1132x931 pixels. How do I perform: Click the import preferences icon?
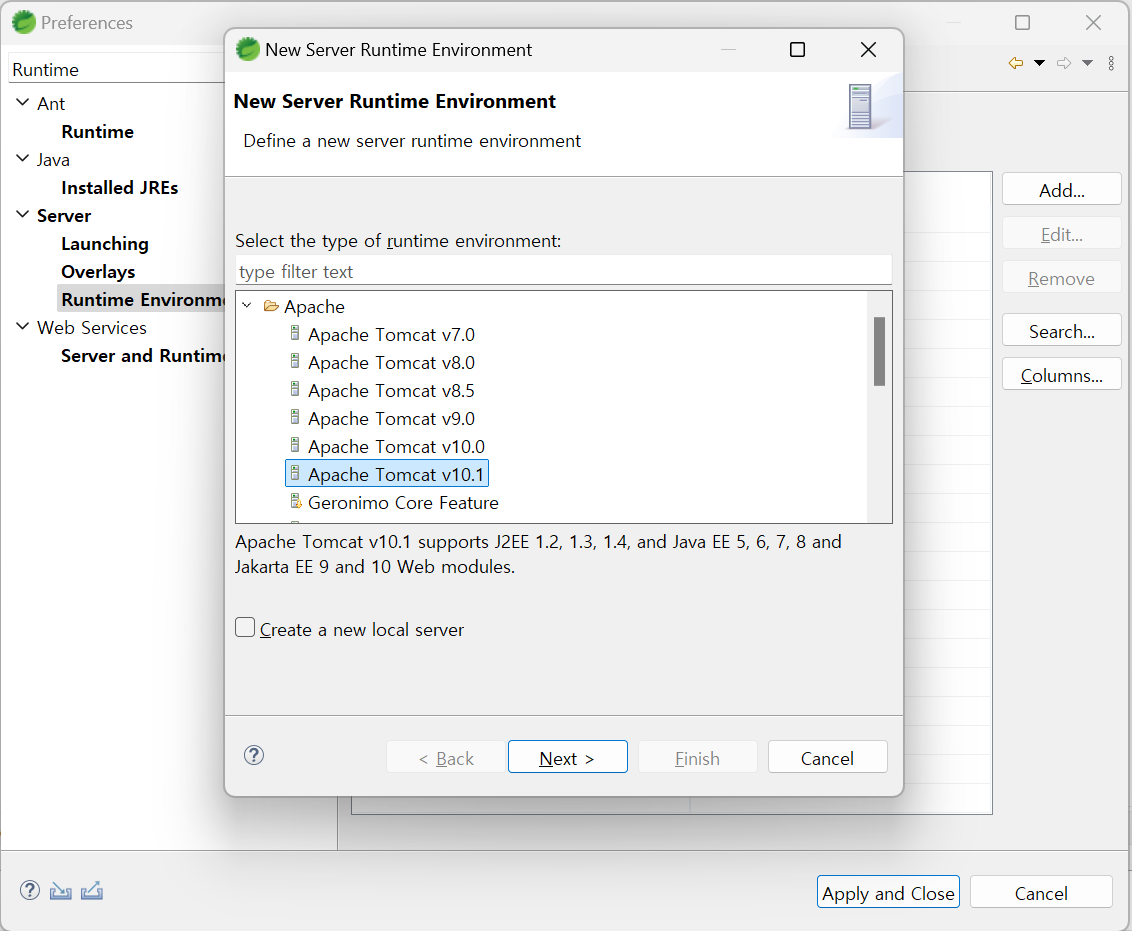click(x=61, y=891)
